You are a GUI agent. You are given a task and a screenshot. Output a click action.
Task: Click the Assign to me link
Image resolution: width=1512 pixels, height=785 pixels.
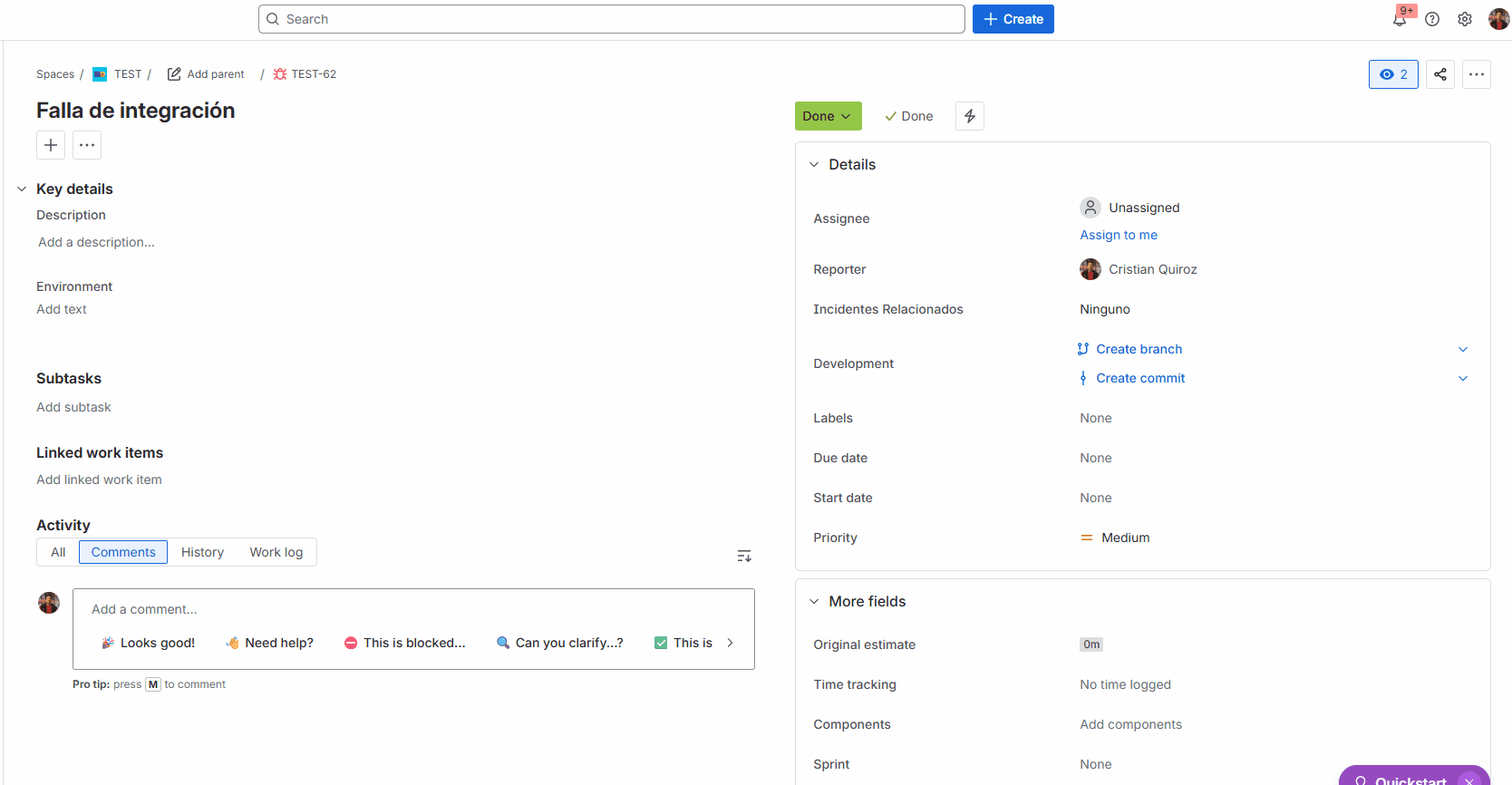[1119, 235]
